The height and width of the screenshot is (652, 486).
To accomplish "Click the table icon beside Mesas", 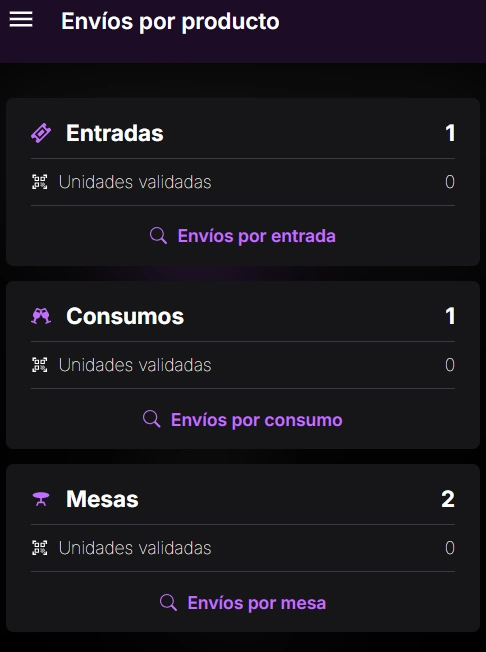I will 41,499.
